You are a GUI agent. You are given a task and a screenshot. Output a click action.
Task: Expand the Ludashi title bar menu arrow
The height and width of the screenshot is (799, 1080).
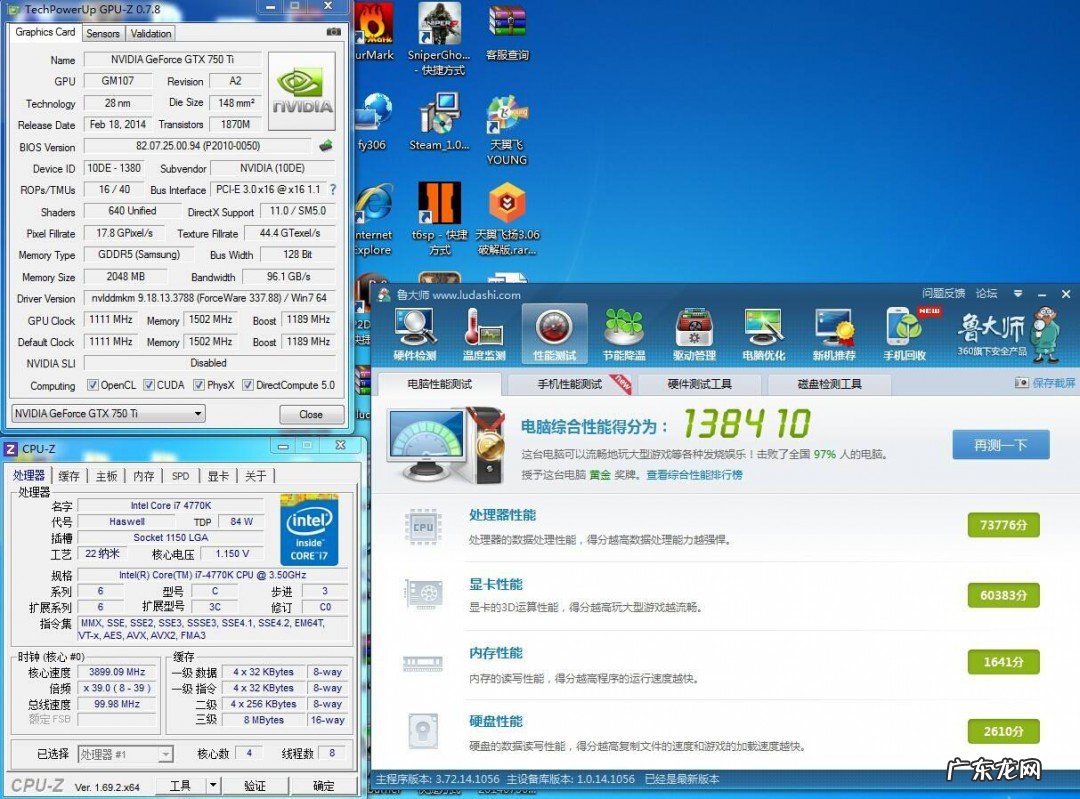click(x=1018, y=294)
